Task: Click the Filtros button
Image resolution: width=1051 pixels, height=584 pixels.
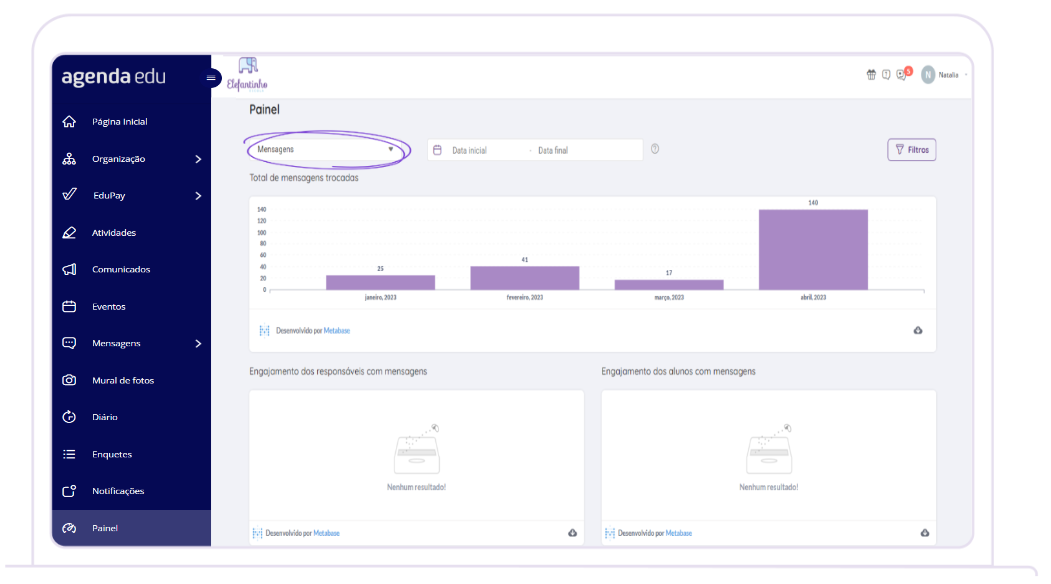Action: click(x=911, y=149)
